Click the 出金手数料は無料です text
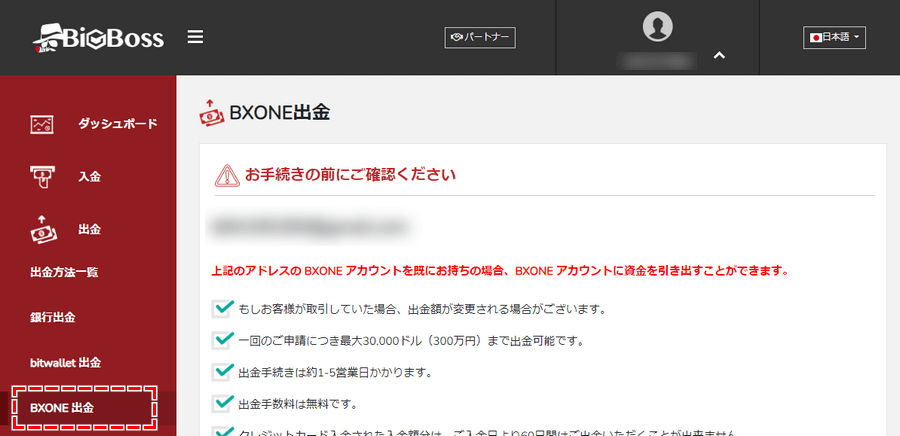This screenshot has height=436, width=900. tap(298, 404)
